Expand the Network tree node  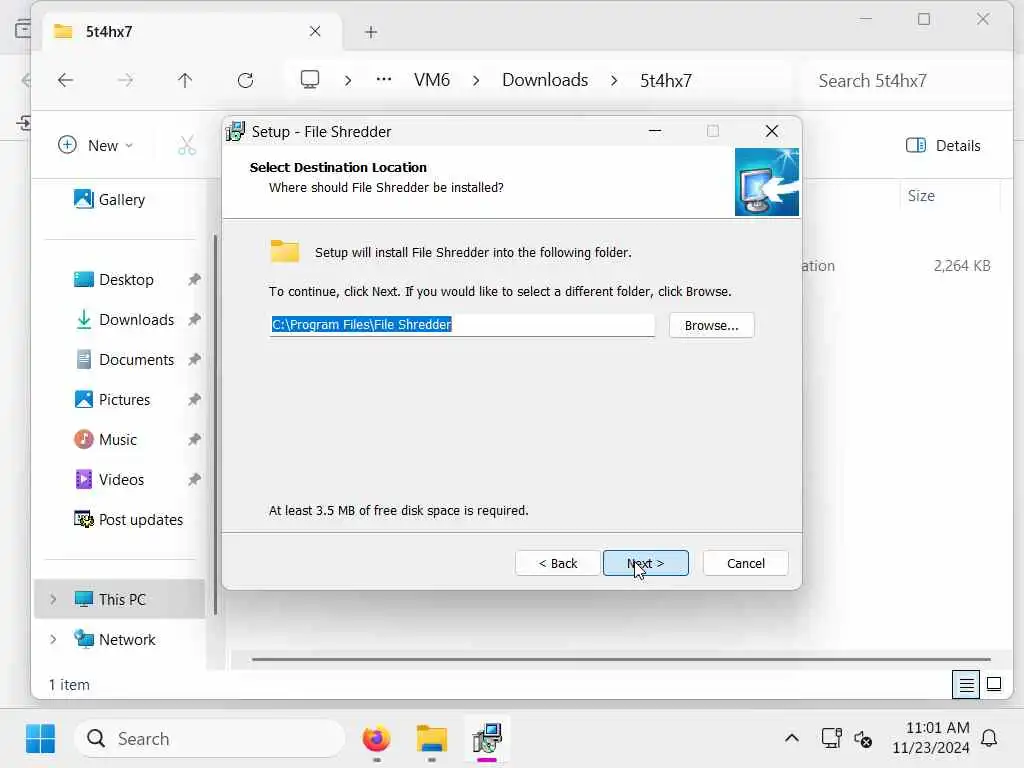(x=53, y=639)
